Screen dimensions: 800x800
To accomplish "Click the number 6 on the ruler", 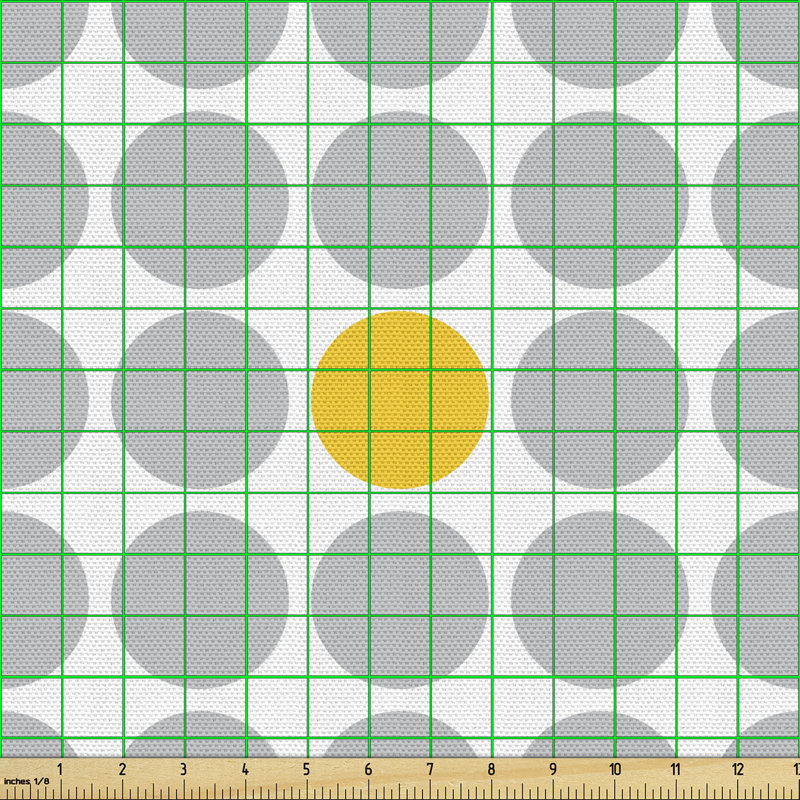I will [368, 769].
